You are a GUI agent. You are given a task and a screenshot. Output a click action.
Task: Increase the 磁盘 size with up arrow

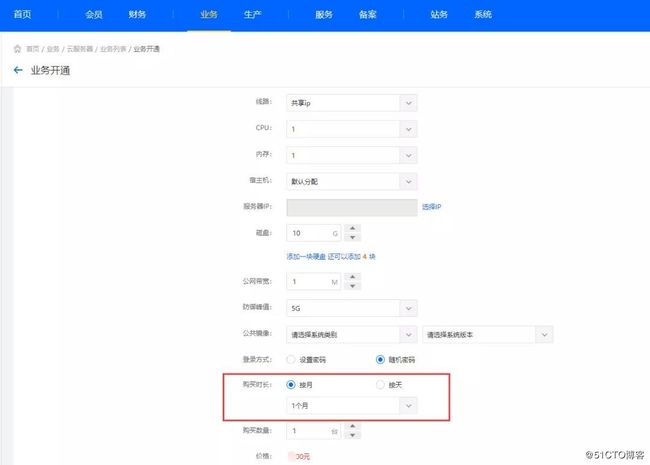point(352,228)
